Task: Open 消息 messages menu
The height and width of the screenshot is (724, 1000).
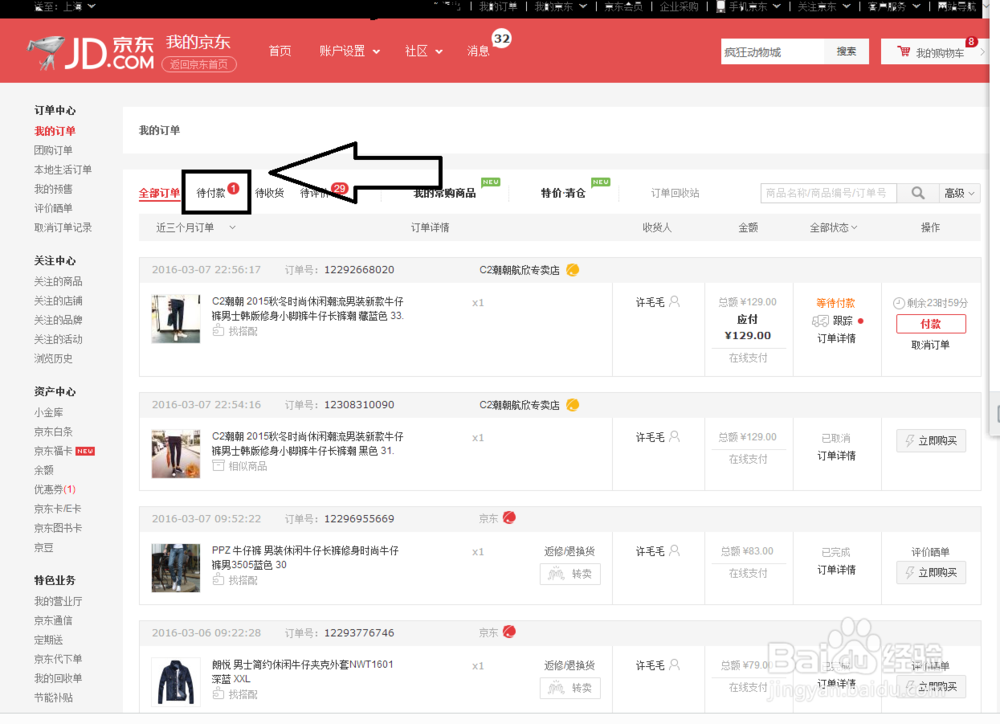Action: [x=478, y=51]
